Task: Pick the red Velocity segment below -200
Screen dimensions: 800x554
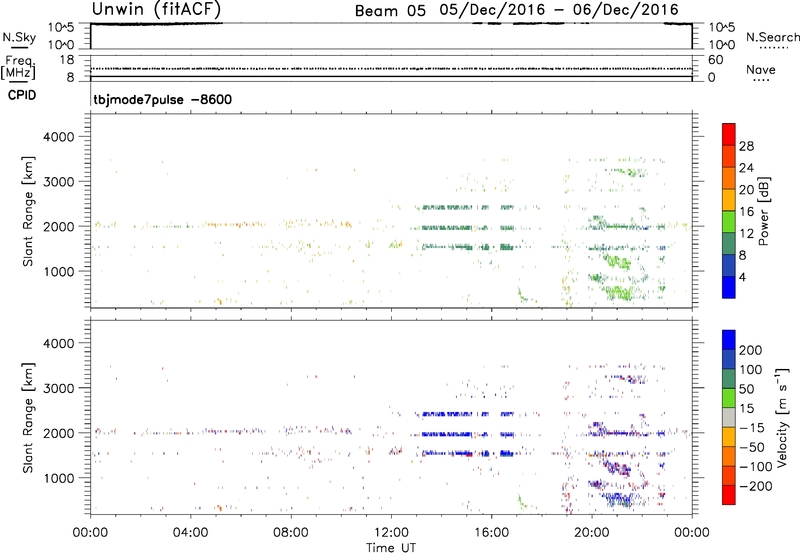Action: pyautogui.click(x=729, y=495)
